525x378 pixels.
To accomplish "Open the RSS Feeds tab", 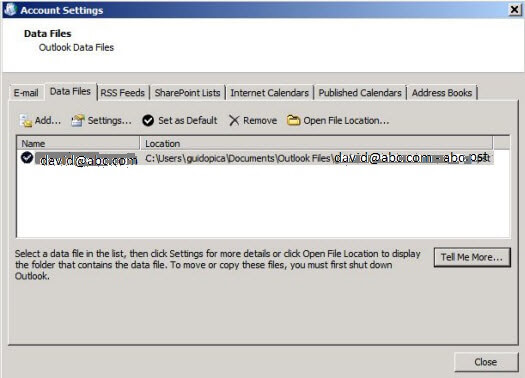I will [123, 93].
